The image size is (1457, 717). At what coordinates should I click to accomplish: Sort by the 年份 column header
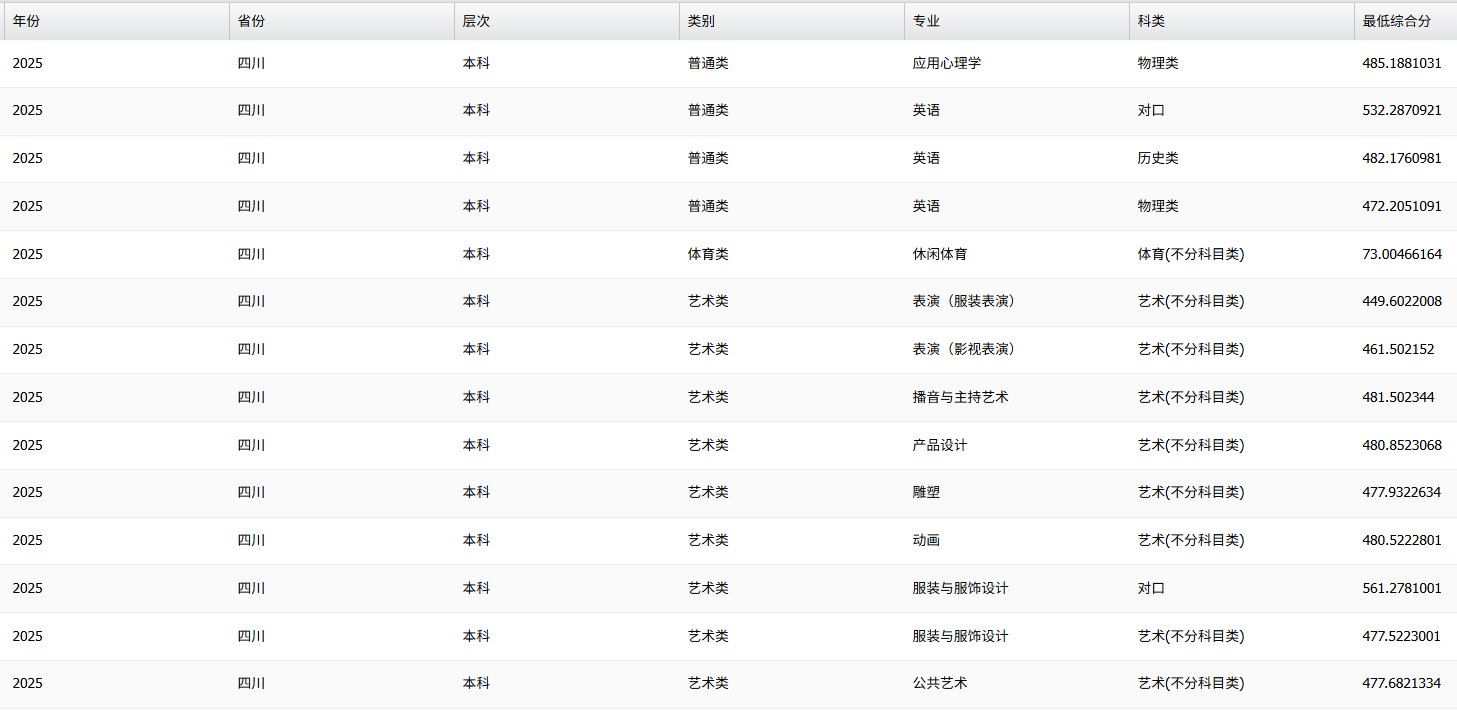coord(116,21)
